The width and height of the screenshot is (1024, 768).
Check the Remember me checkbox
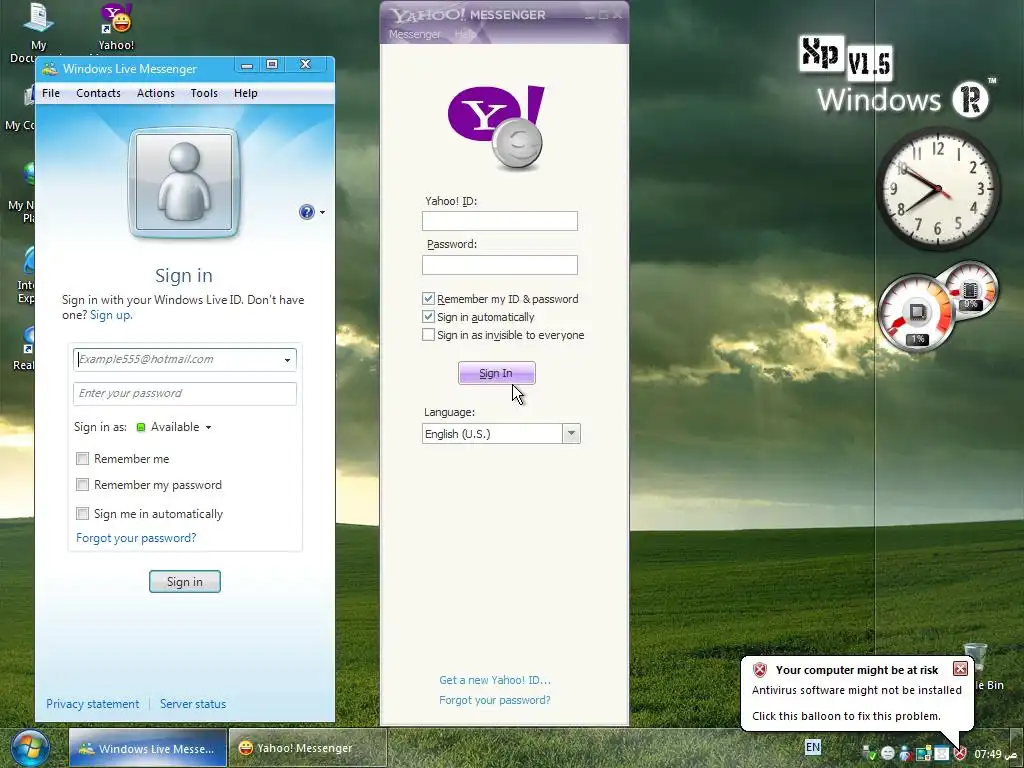[x=82, y=458]
